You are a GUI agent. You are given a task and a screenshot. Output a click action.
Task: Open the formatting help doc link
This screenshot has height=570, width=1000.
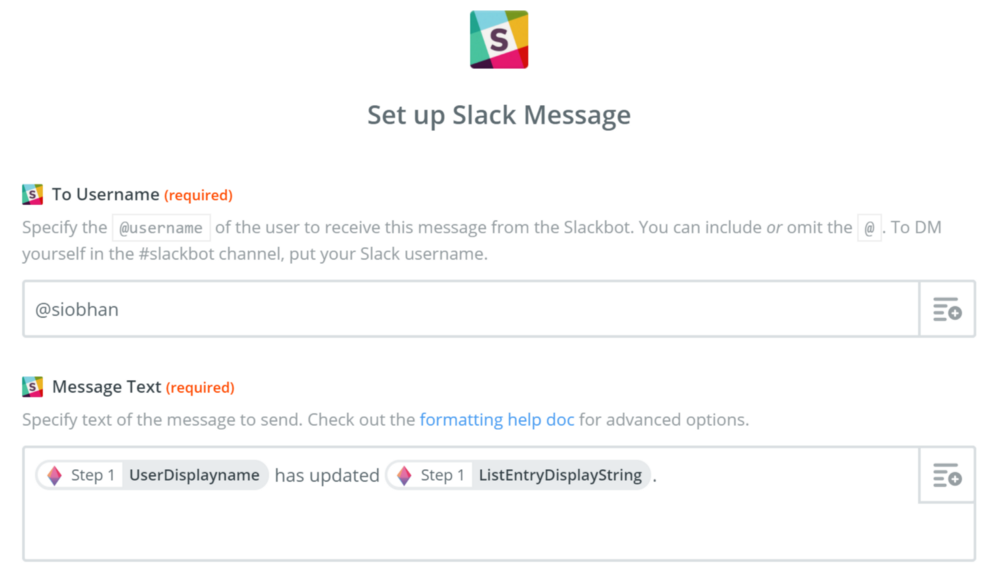pos(497,420)
